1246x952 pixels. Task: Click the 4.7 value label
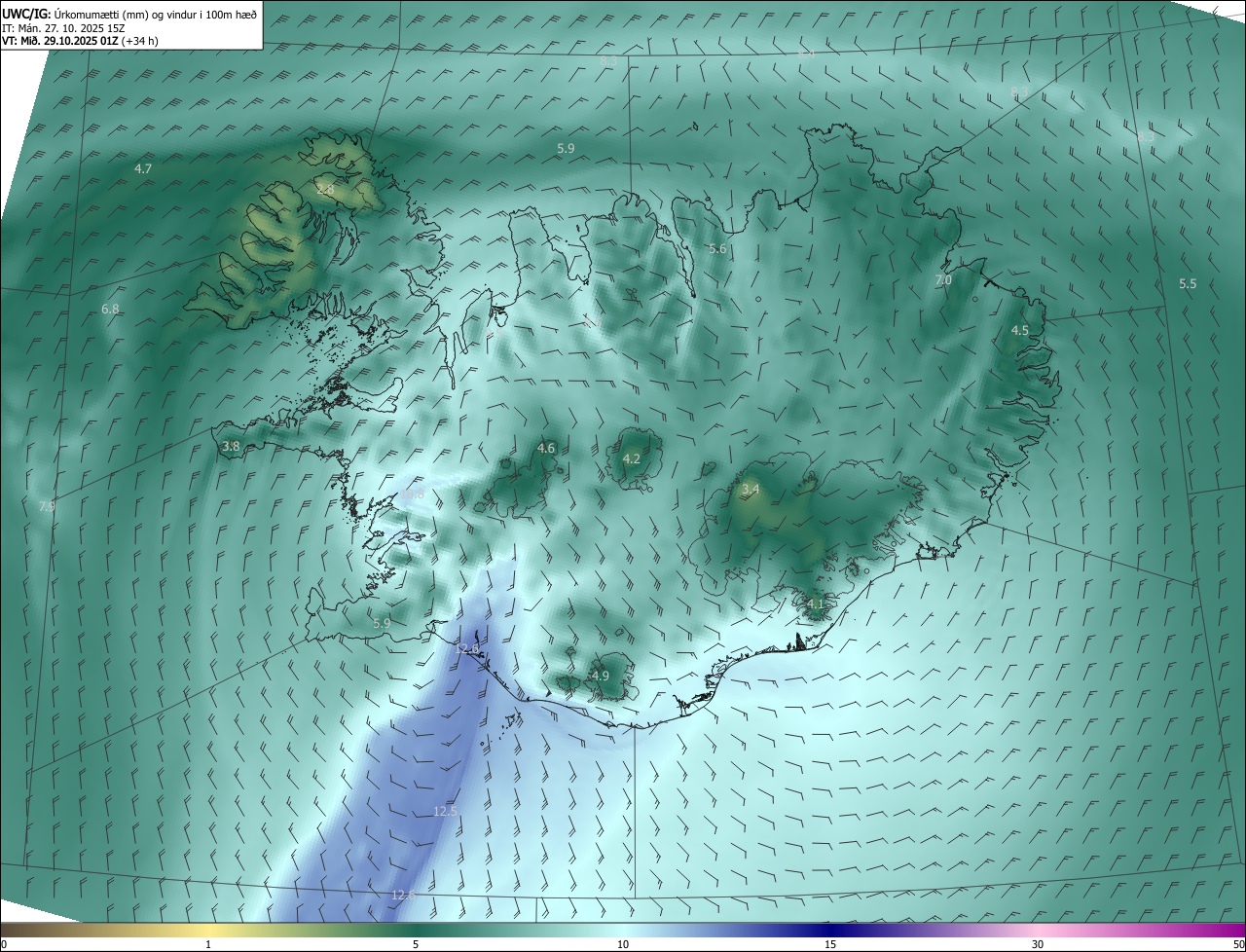pyautogui.click(x=143, y=169)
